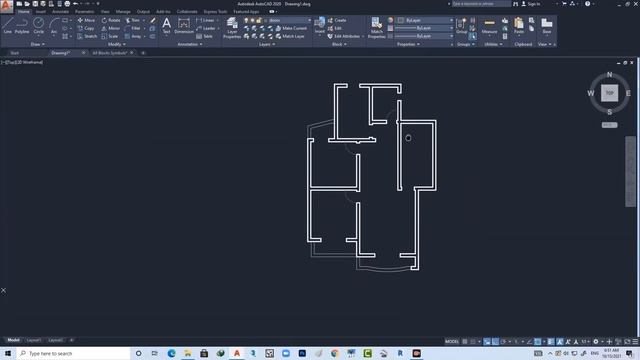This screenshot has height=360, width=640.
Task: Open the Manage ribbon tab
Action: pyautogui.click(x=123, y=11)
